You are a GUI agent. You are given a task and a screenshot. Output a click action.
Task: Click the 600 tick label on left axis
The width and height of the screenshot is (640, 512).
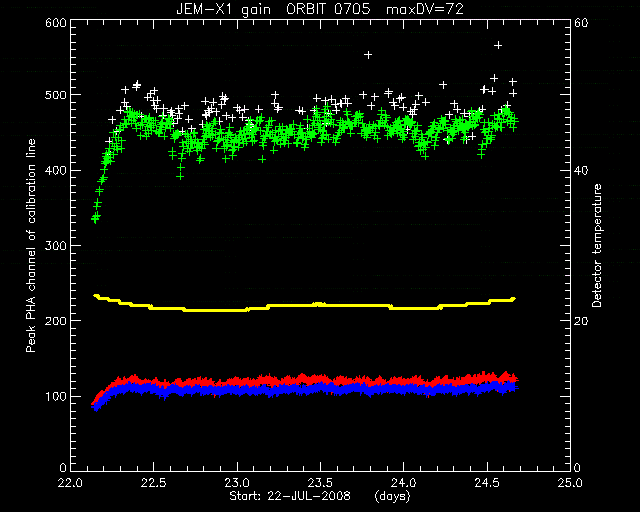[x=56, y=22]
